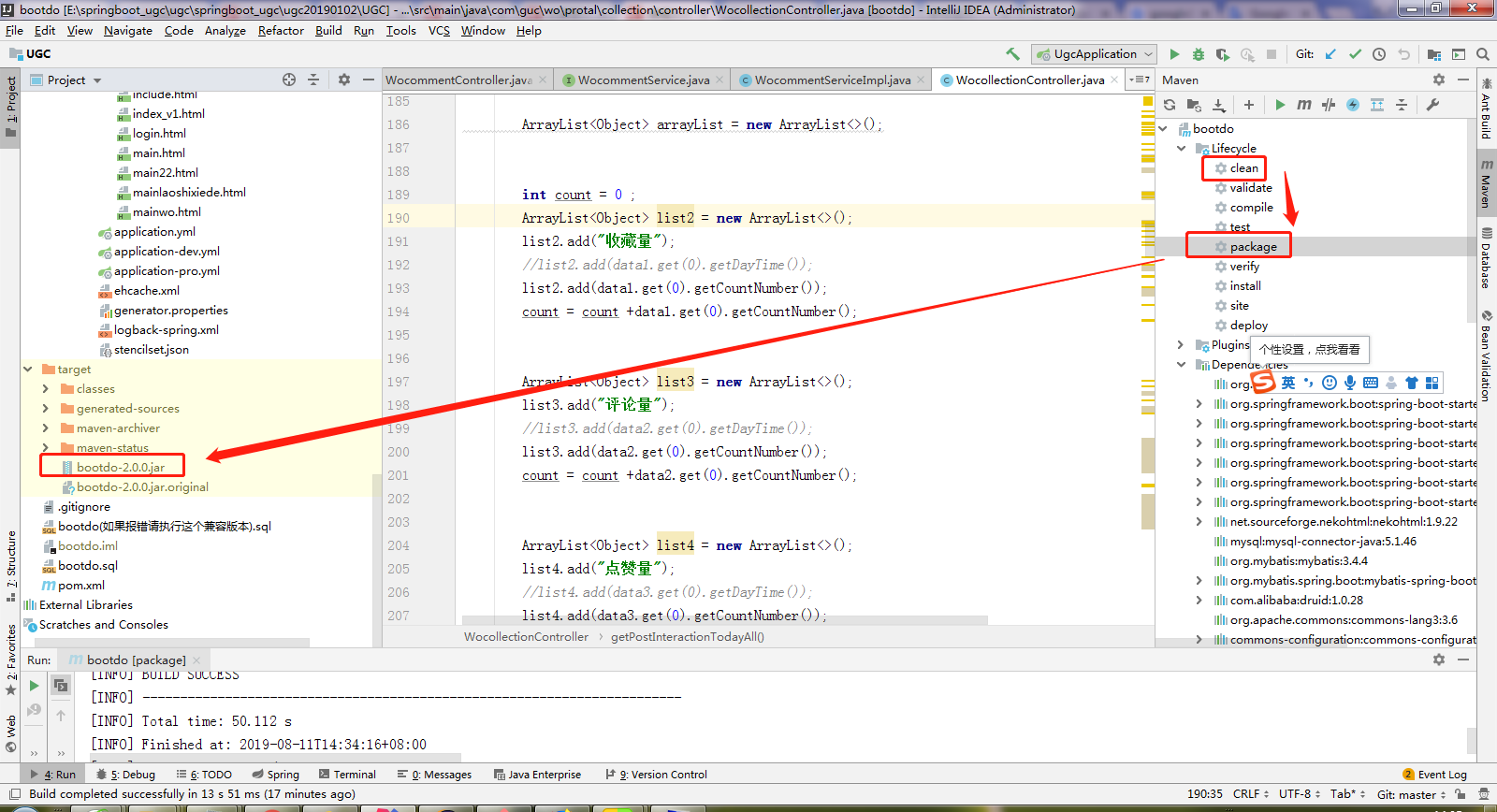Click the Build project hammer icon
This screenshot has height=812, width=1497.
click(1012, 54)
